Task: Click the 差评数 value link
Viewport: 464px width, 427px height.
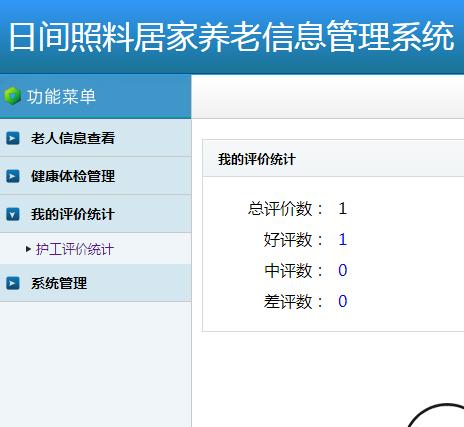Action: coord(343,301)
